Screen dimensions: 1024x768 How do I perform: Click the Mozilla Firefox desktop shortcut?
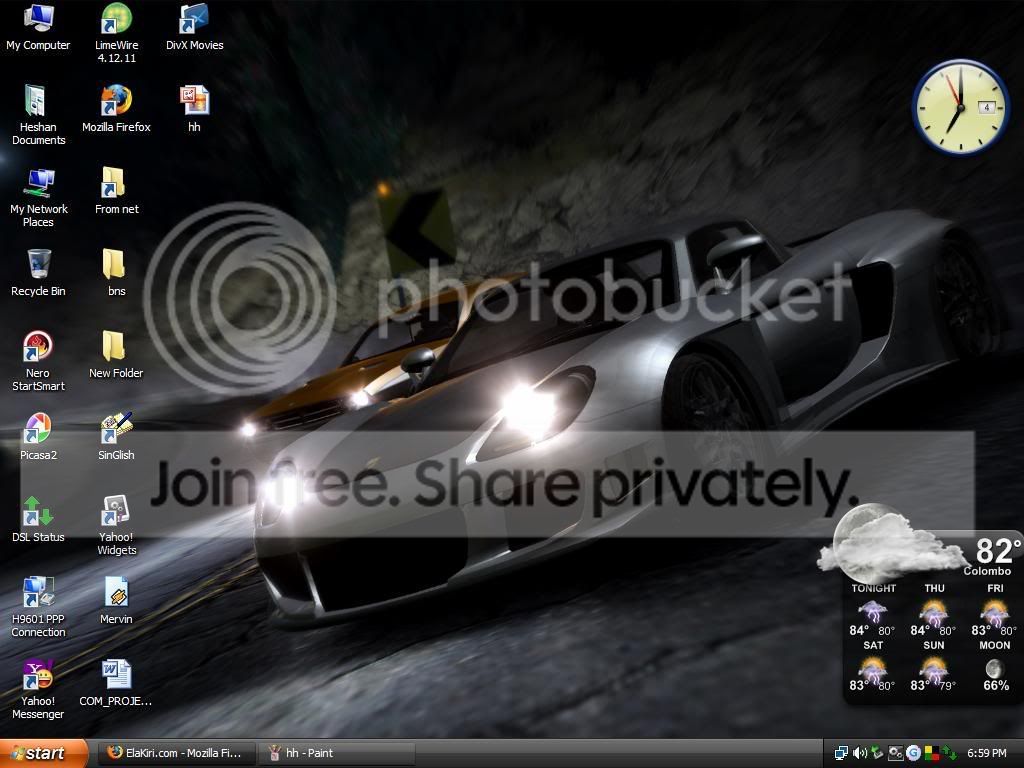point(116,109)
